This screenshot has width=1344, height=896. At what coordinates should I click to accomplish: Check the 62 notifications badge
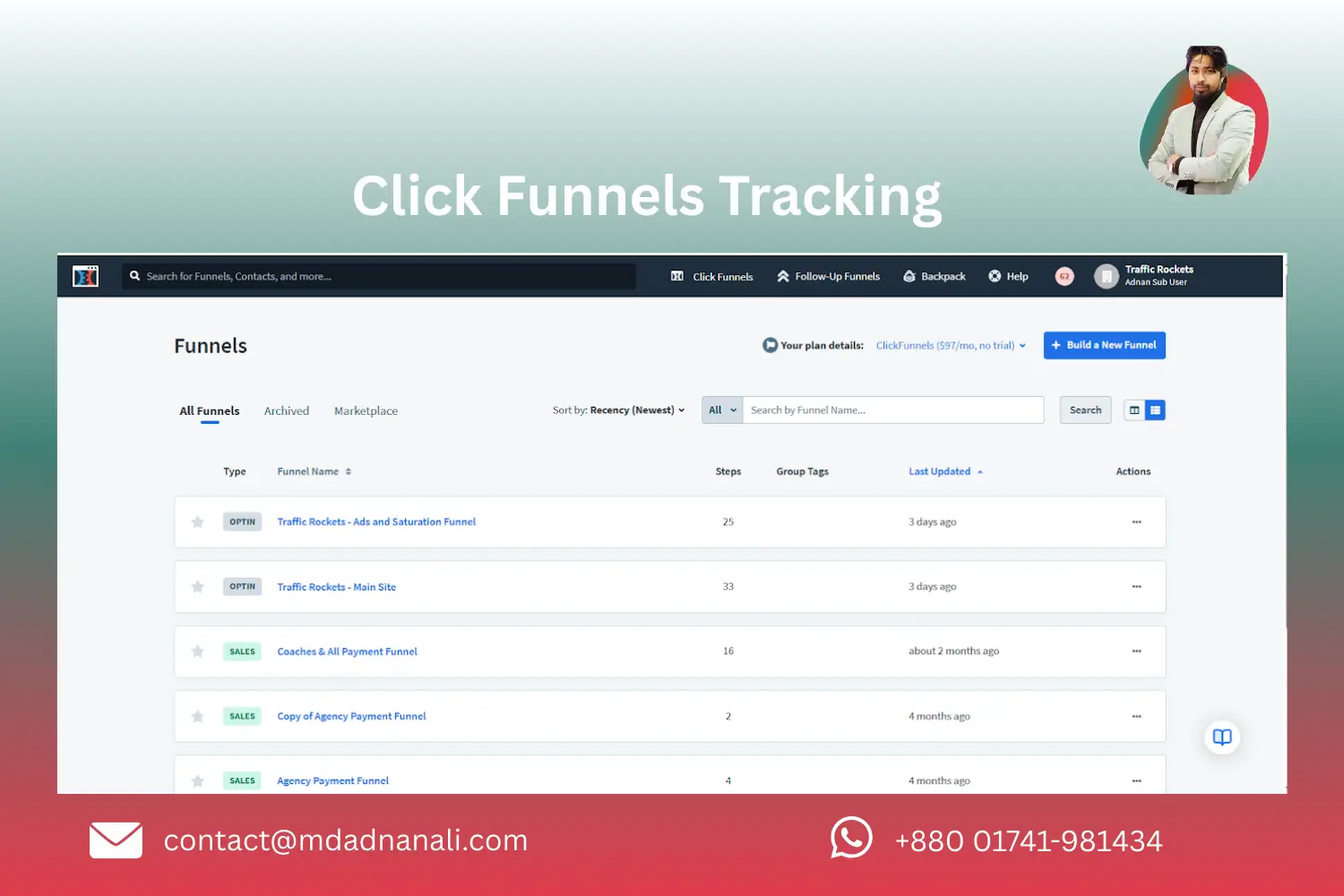[1064, 276]
